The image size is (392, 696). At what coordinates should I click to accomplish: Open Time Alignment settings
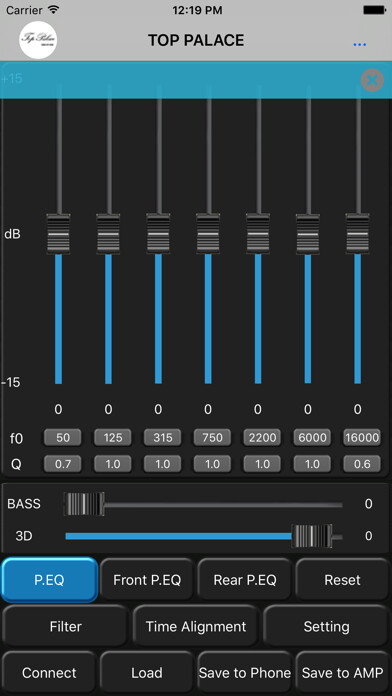(x=196, y=626)
